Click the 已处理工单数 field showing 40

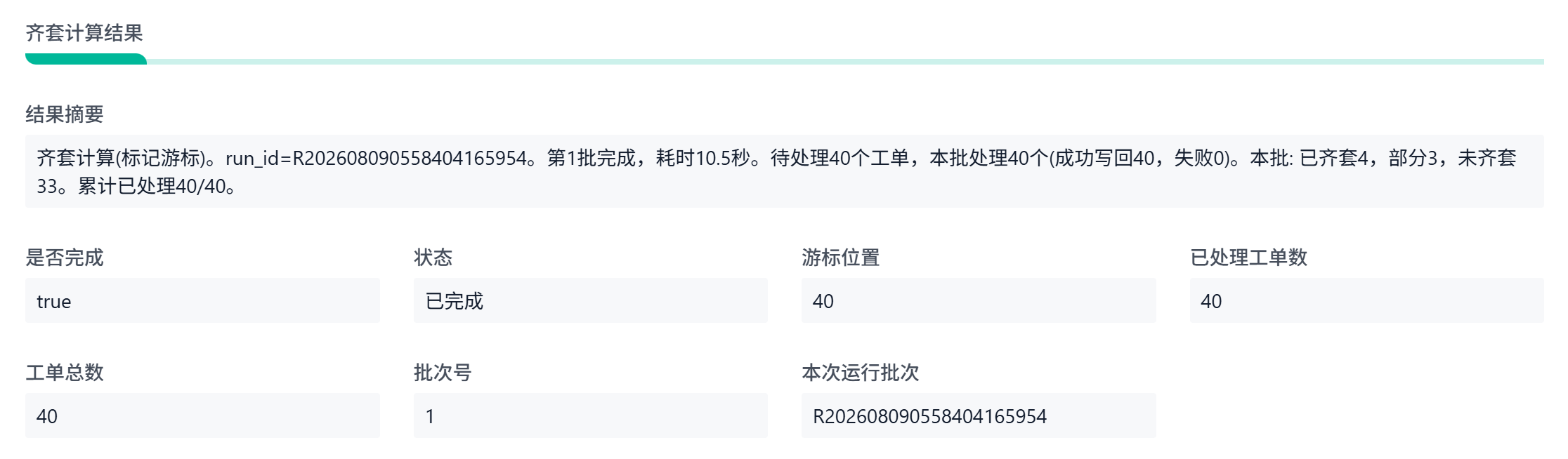[x=1367, y=300]
